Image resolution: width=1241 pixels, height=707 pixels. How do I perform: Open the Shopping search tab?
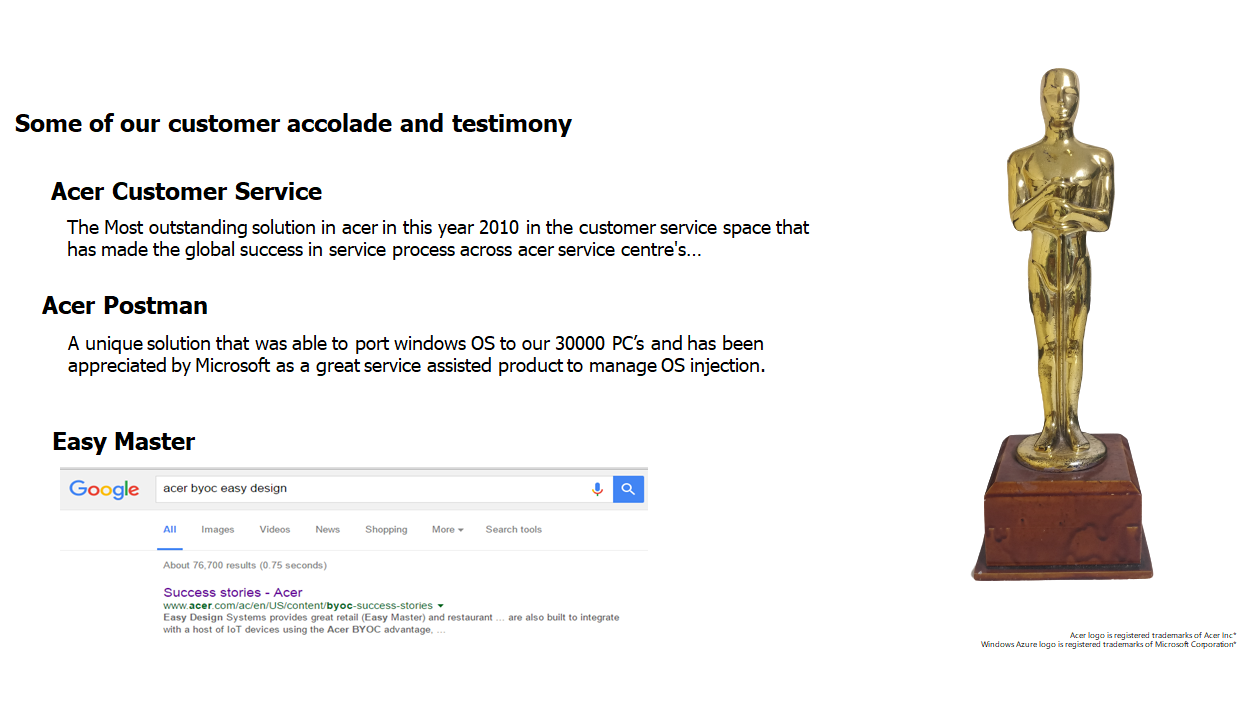click(x=386, y=530)
